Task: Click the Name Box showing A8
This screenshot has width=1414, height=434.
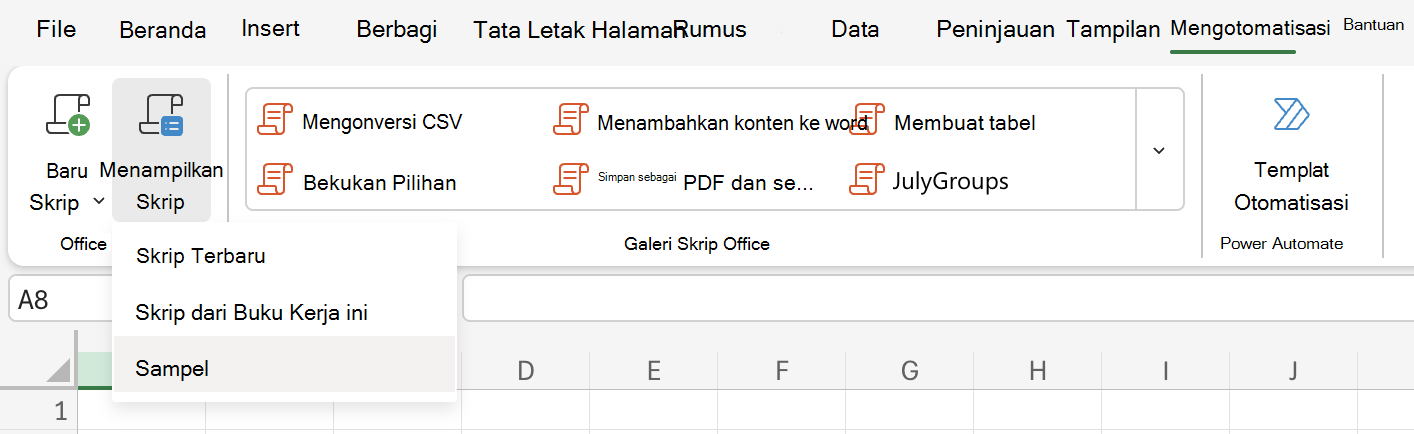Action: (x=60, y=300)
